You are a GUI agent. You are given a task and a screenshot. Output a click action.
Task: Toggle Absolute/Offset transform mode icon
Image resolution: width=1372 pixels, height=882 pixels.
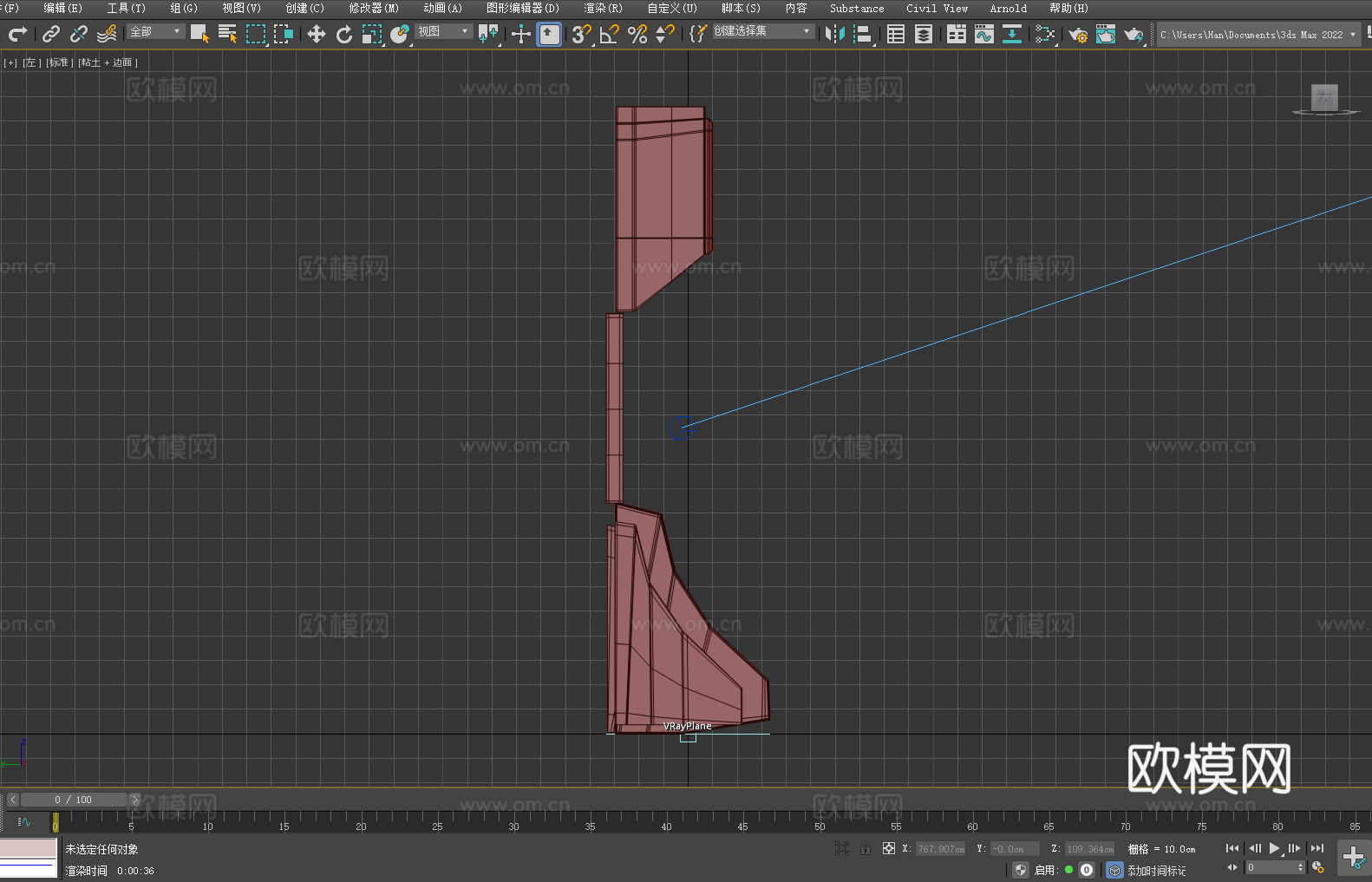pos(889,848)
